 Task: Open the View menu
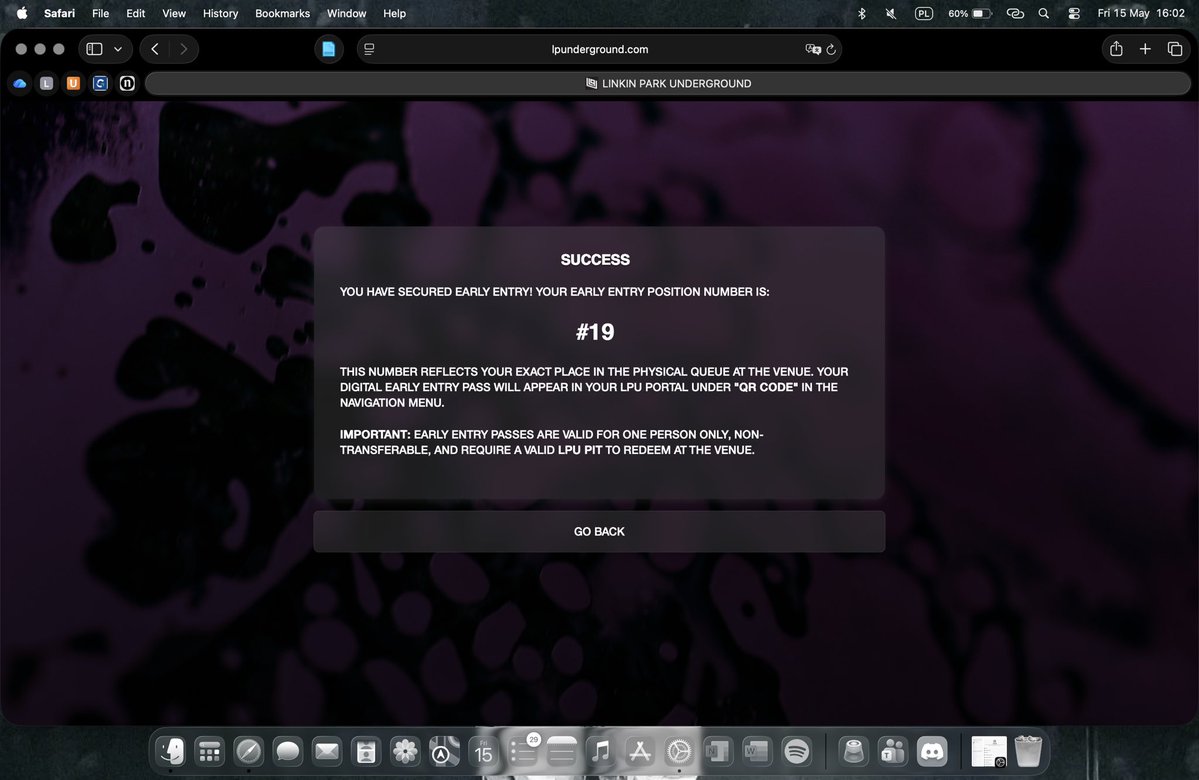pos(174,13)
